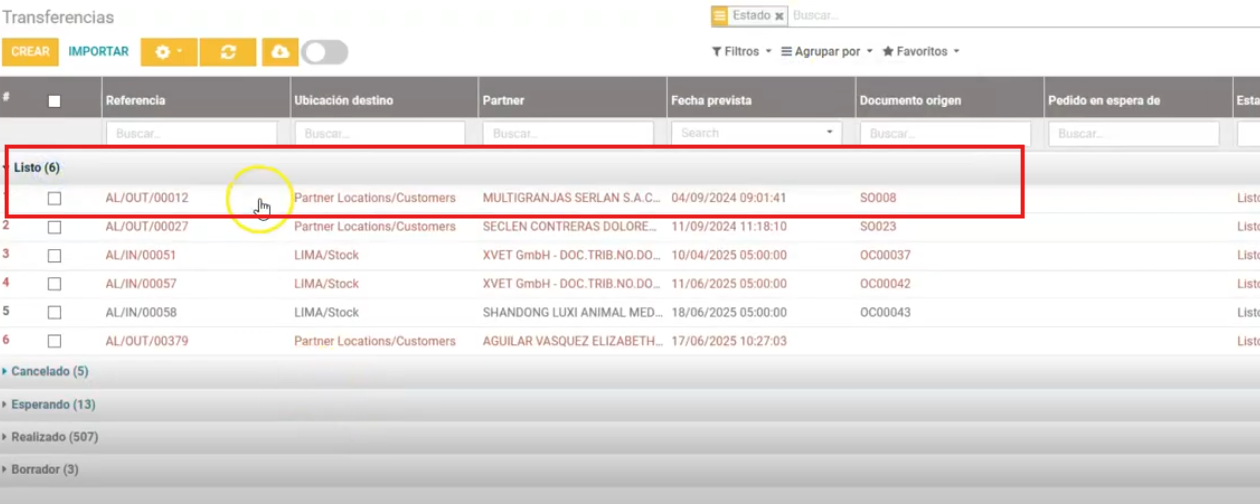Tick the checkbox for AL/OUT/00012 row

[54, 198]
